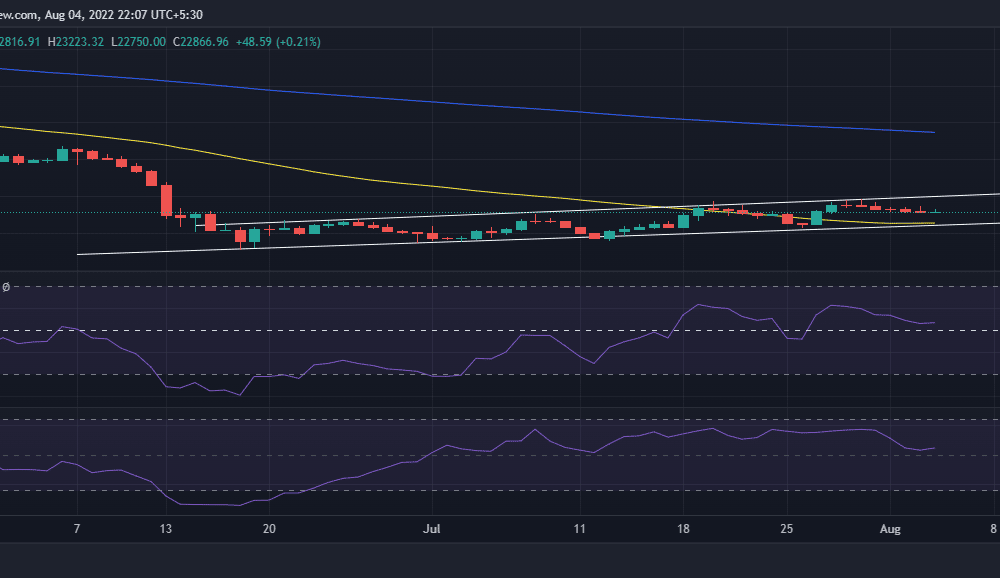Click the 'Jul' label on time axis
This screenshot has height=578, width=1000.
coord(432,529)
